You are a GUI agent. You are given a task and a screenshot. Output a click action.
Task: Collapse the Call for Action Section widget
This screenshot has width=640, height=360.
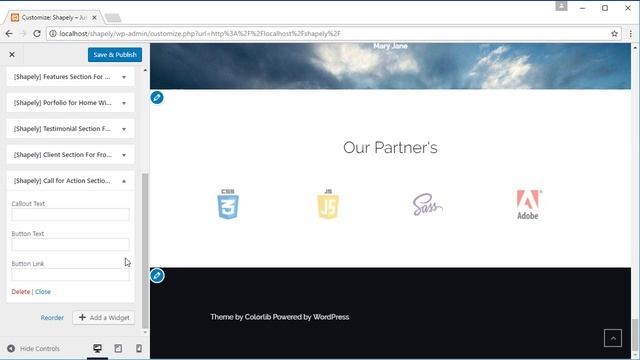click(70, 181)
